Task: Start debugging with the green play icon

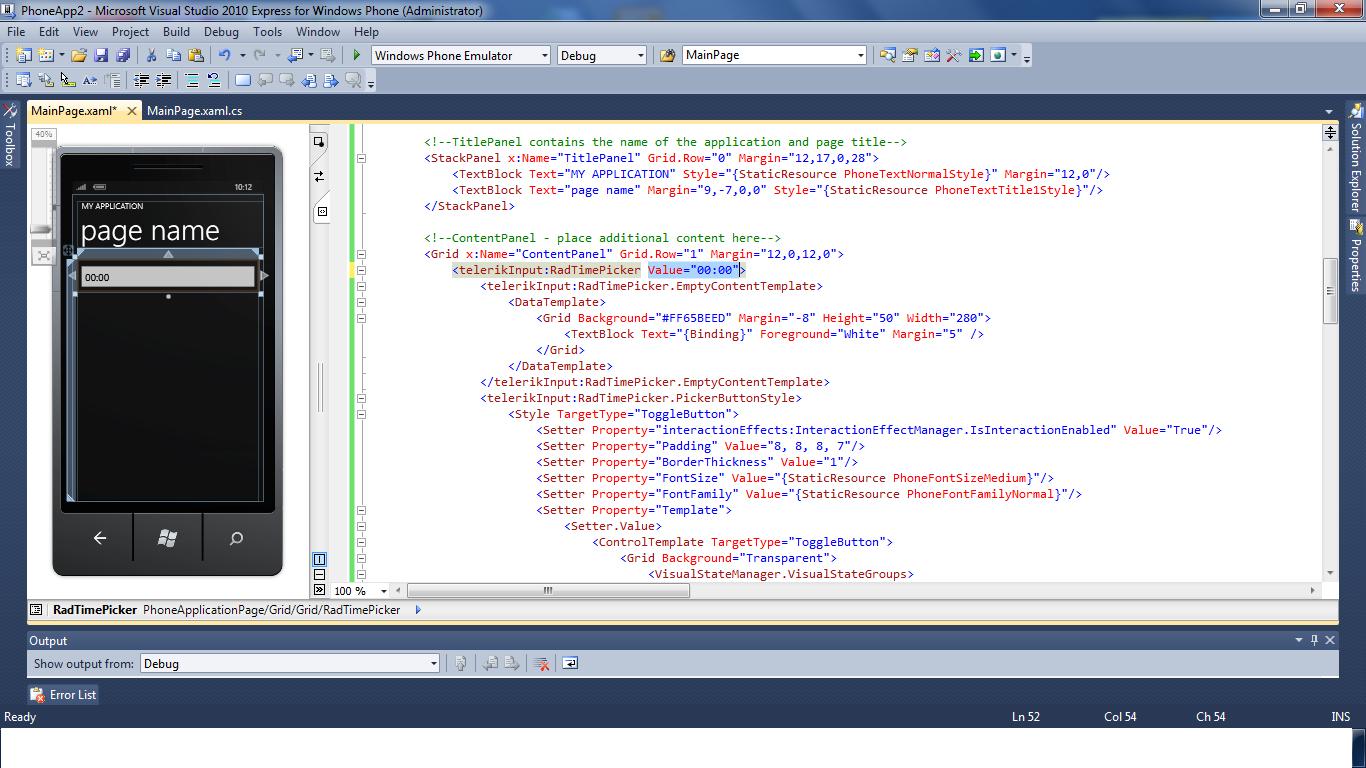Action: point(356,55)
